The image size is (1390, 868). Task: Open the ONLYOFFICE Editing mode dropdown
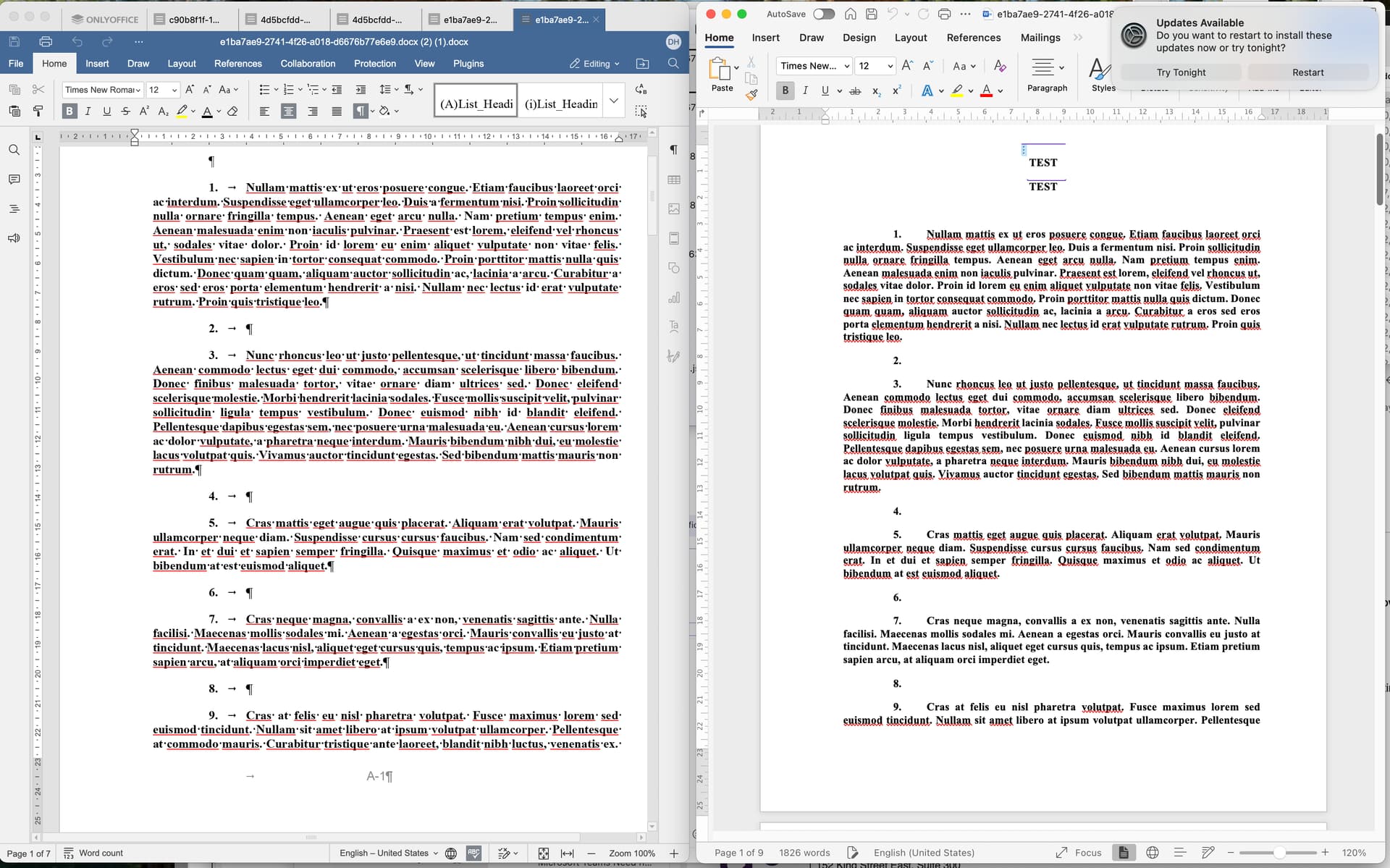coord(594,64)
